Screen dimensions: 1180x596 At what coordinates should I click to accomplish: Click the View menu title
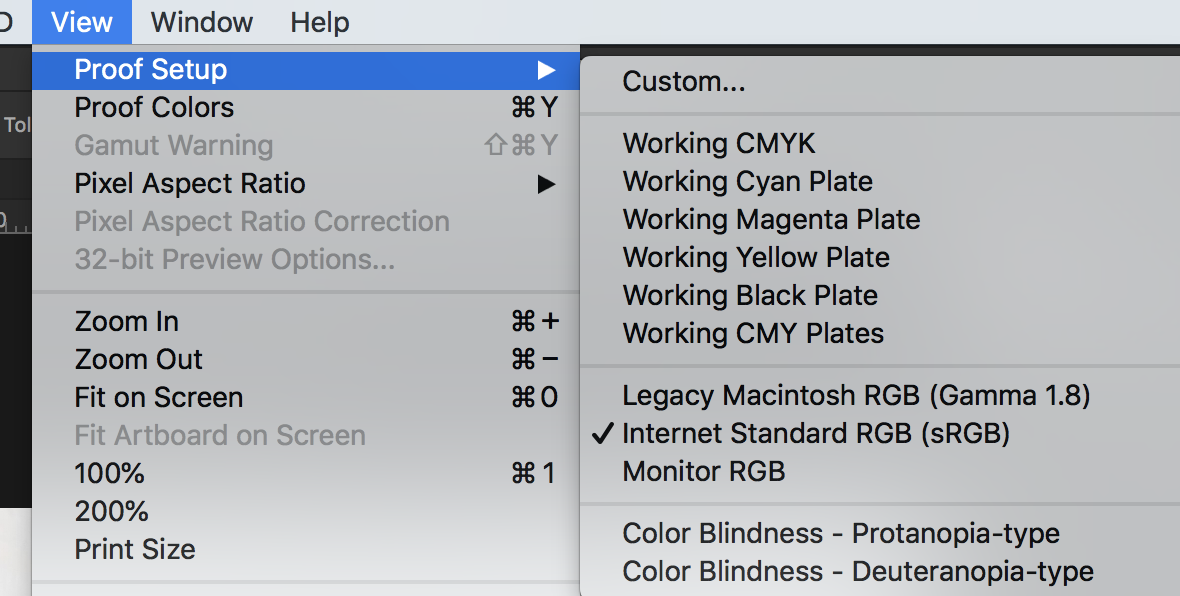tap(81, 21)
